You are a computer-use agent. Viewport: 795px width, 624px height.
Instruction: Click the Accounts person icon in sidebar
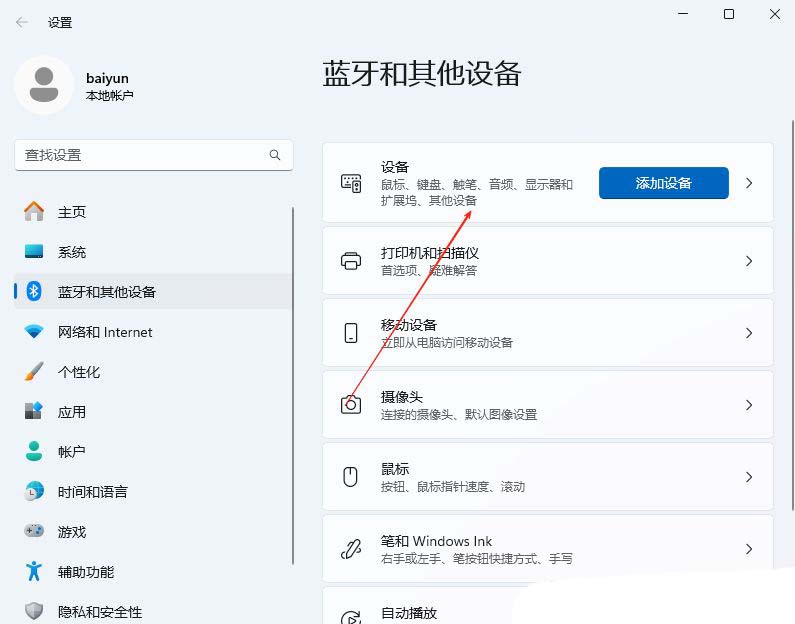[x=34, y=451]
